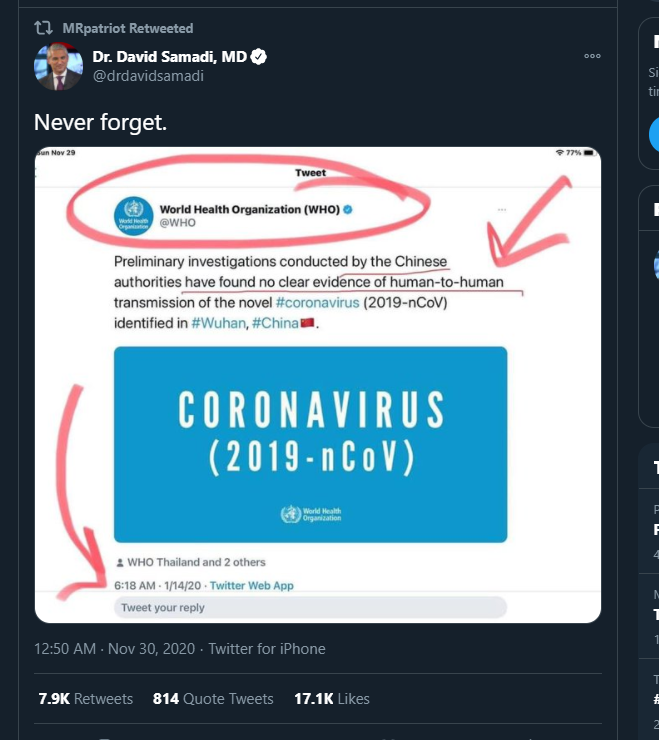This screenshot has height=740, width=659.
Task: Click the battery icon in the screenshot status bar
Action: click(x=590, y=152)
